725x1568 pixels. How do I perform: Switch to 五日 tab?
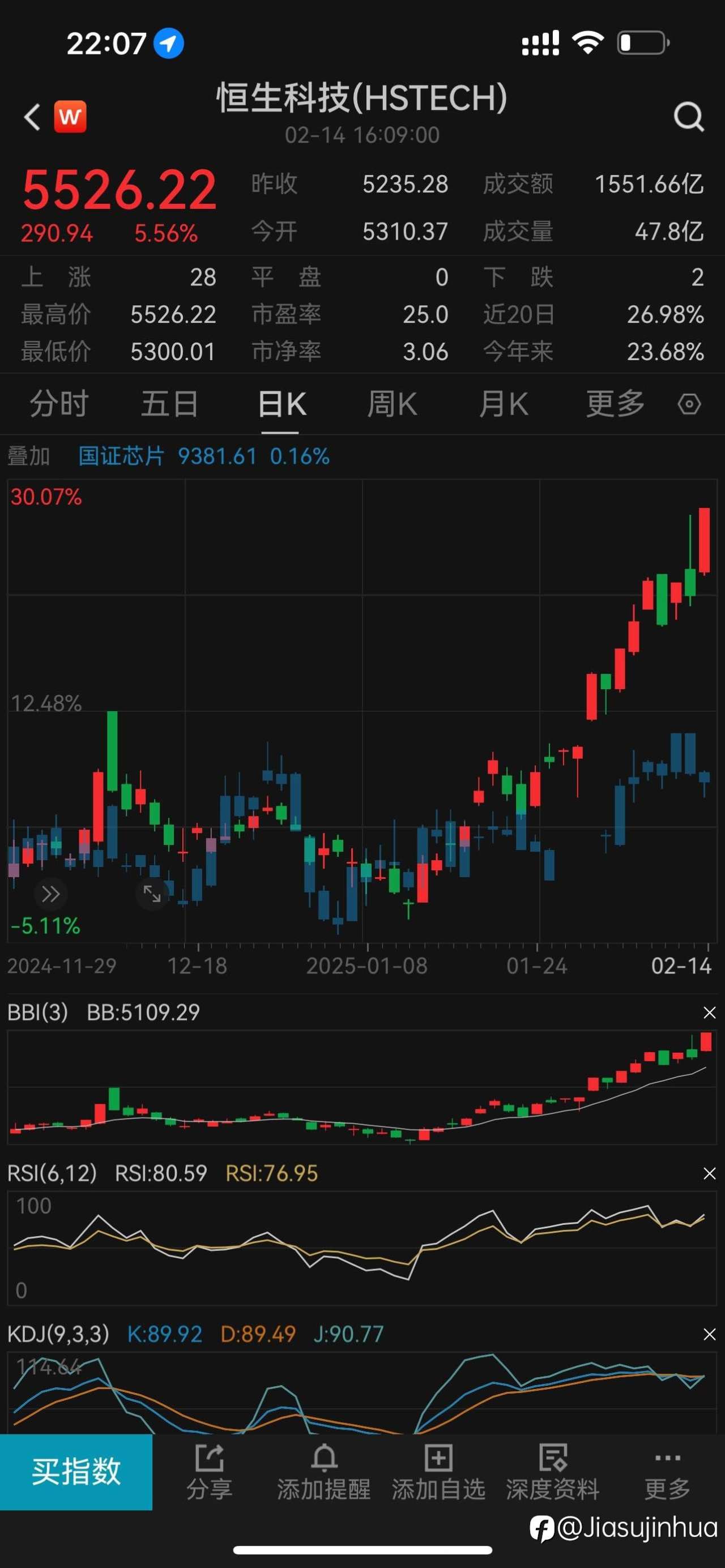click(x=170, y=404)
